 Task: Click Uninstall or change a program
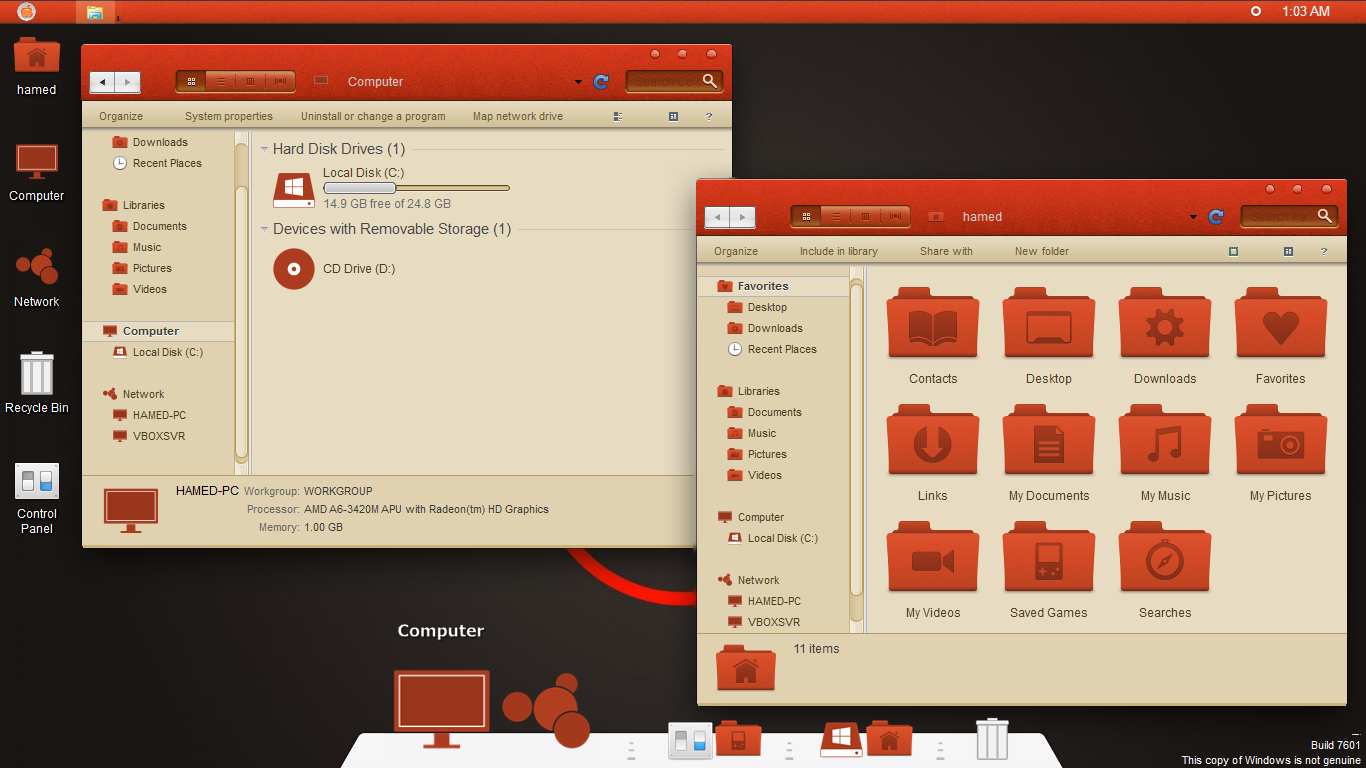click(x=373, y=117)
